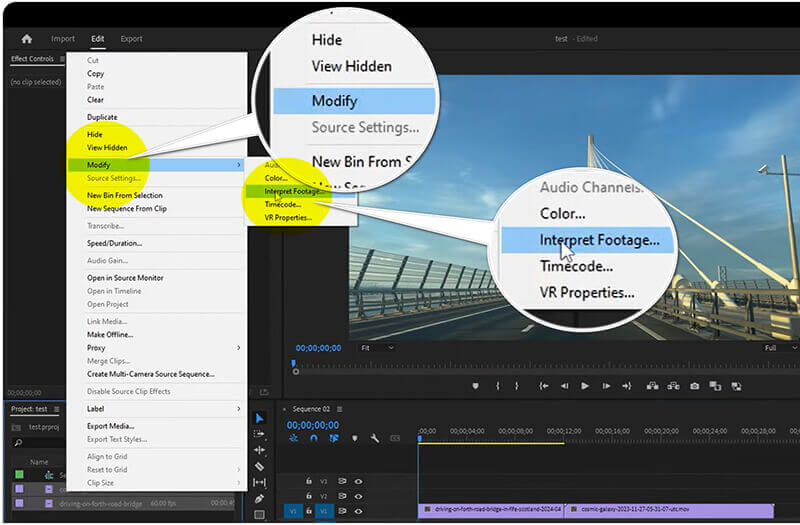Click the captions track CC icon

click(x=395, y=438)
